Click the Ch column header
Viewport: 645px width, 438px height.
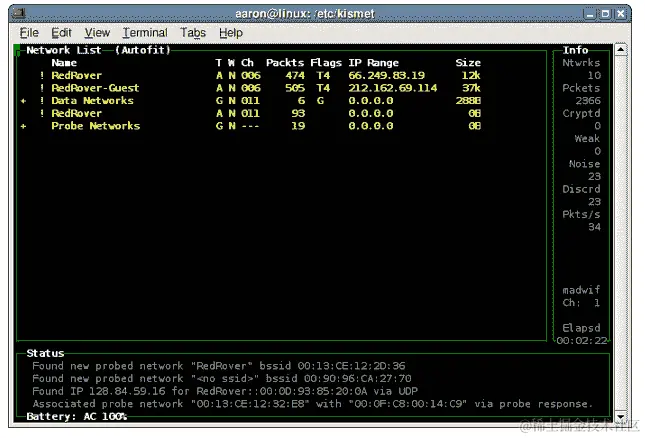pyautogui.click(x=247, y=63)
